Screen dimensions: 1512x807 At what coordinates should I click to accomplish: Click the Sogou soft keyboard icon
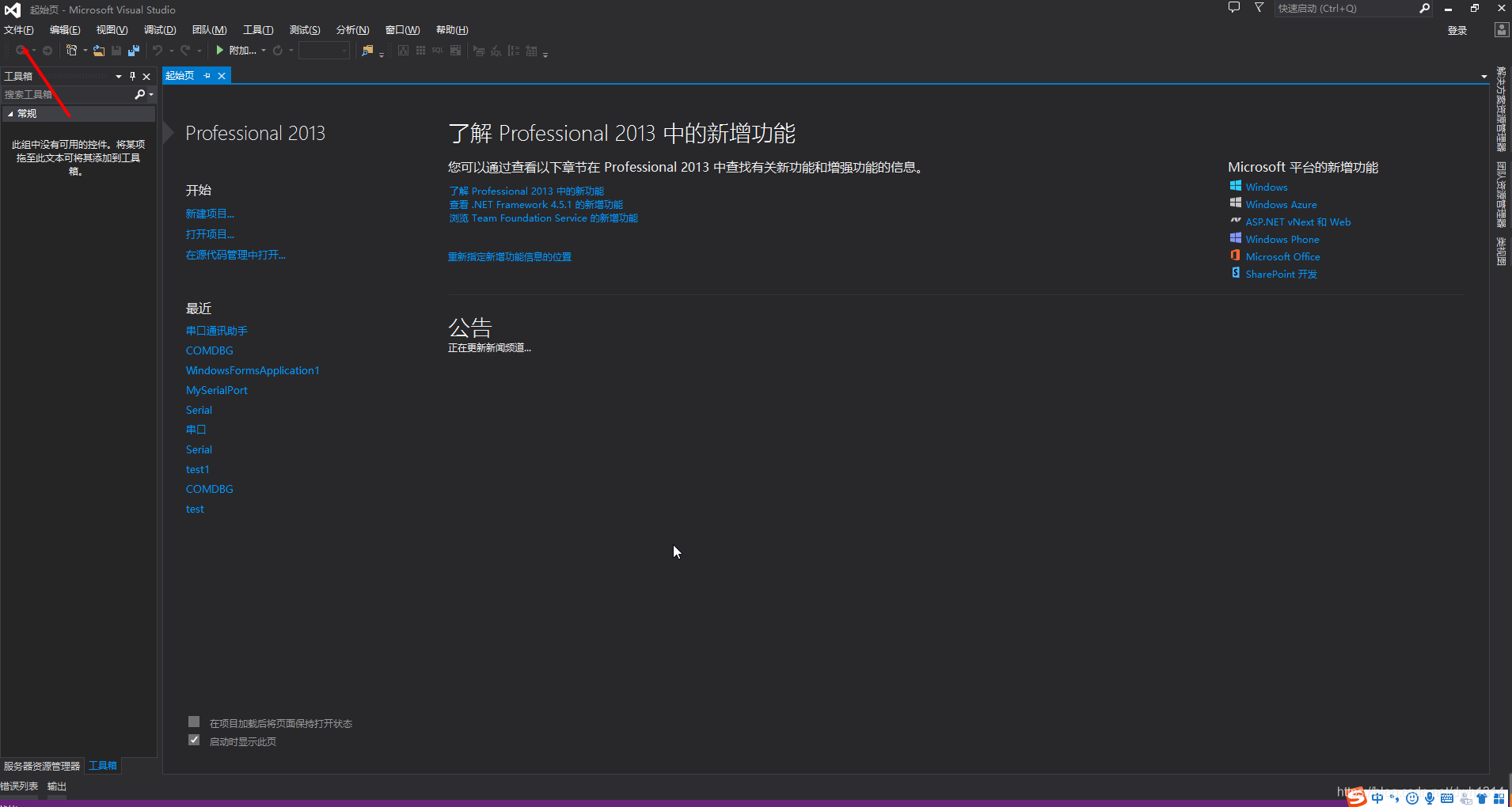tap(1447, 798)
